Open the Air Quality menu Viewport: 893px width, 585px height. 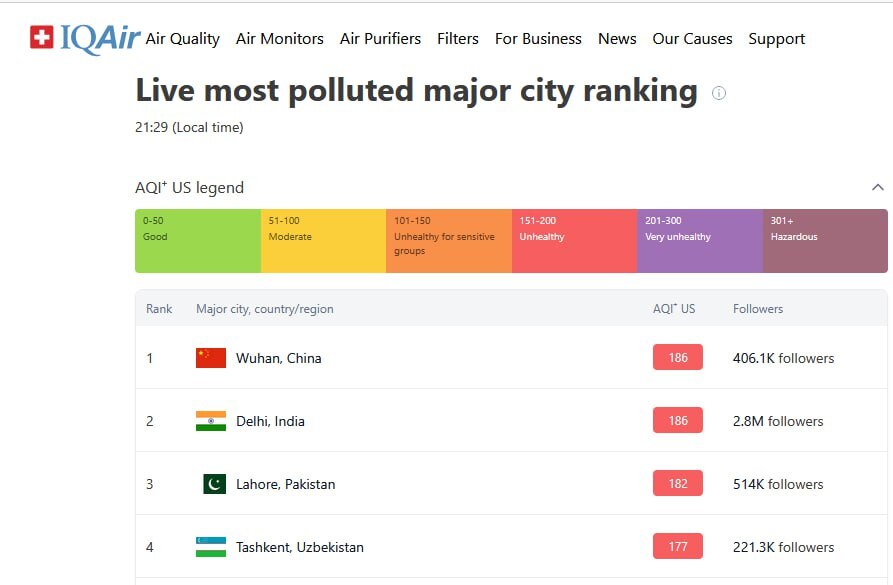point(182,39)
